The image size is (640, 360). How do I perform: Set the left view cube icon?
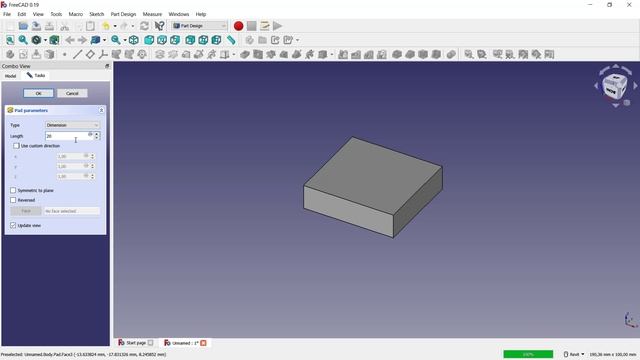(x=216, y=40)
